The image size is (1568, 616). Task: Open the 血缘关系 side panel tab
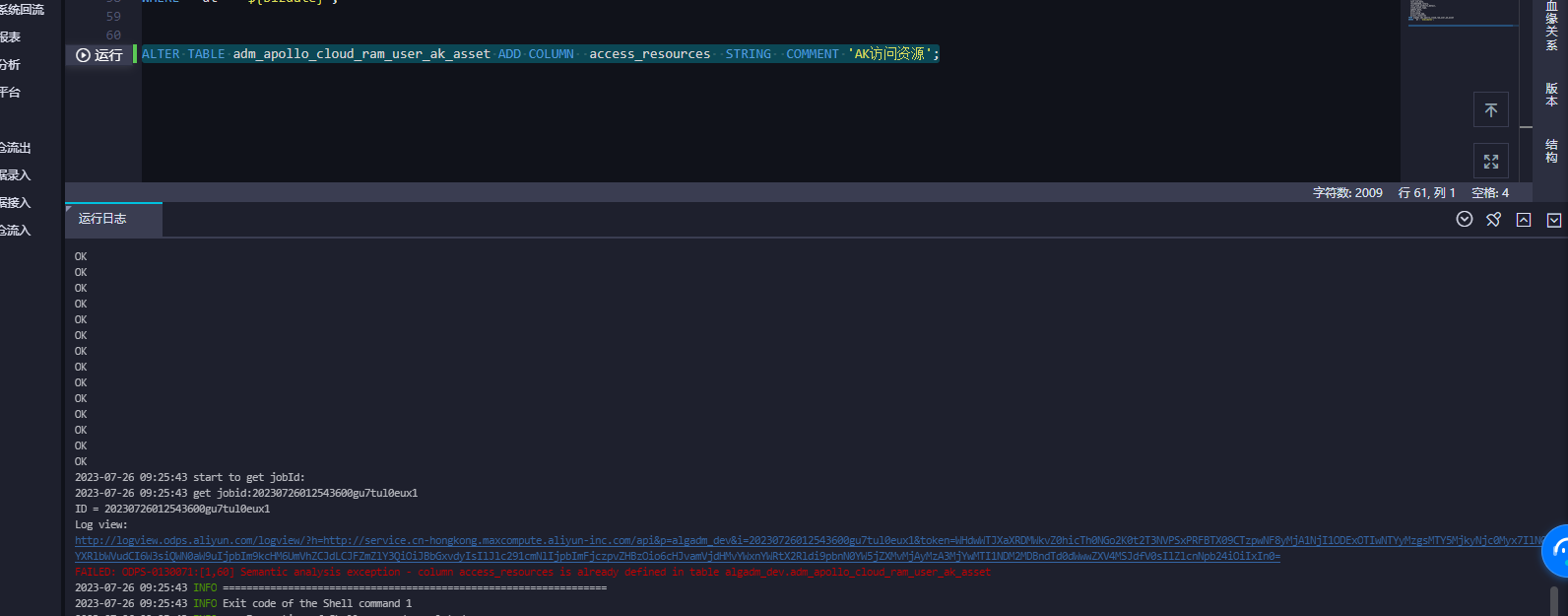(1551, 26)
